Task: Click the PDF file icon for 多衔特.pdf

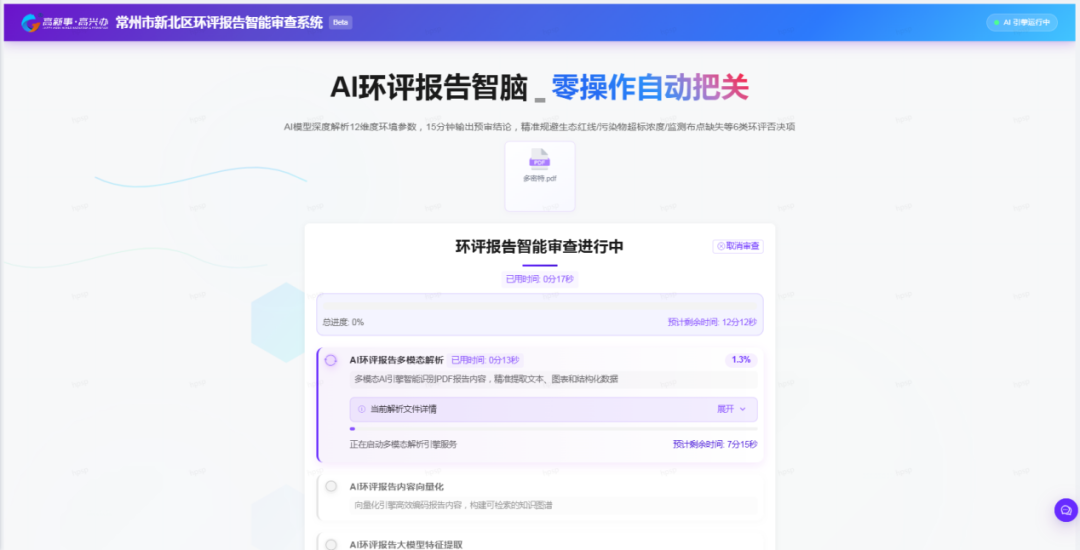Action: click(x=540, y=158)
